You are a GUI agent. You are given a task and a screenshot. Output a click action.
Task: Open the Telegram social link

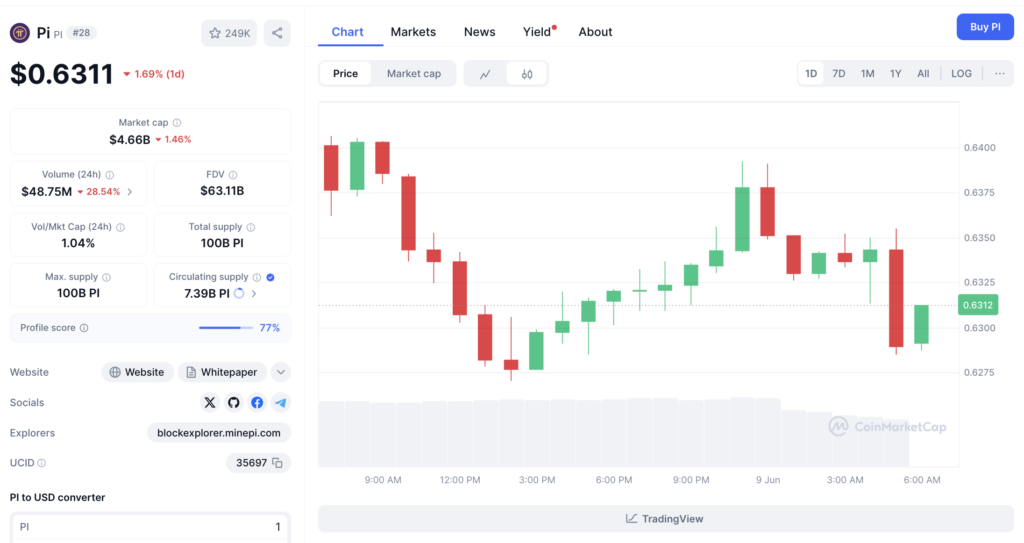pyautogui.click(x=280, y=403)
